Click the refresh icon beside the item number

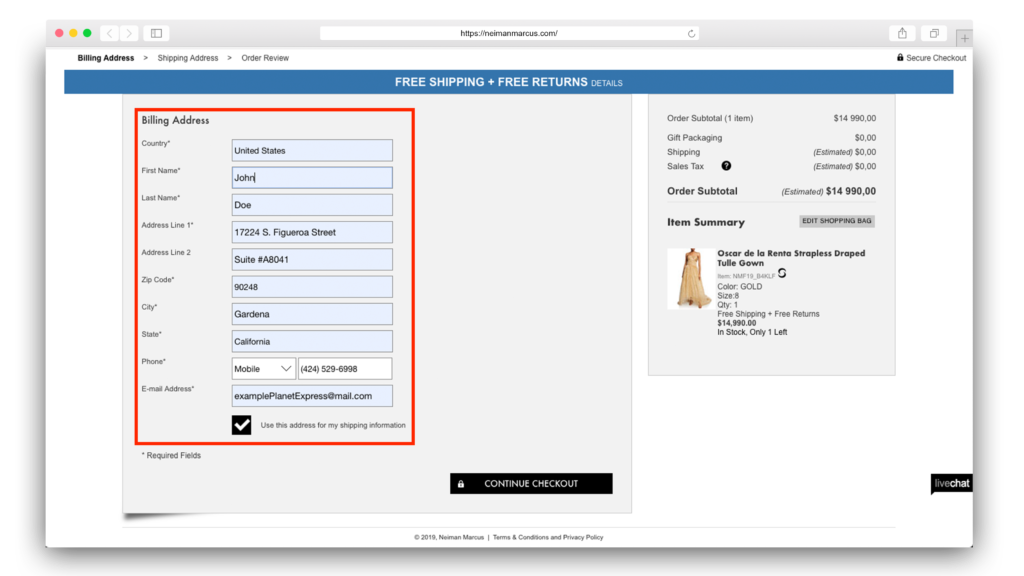pyautogui.click(x=782, y=274)
